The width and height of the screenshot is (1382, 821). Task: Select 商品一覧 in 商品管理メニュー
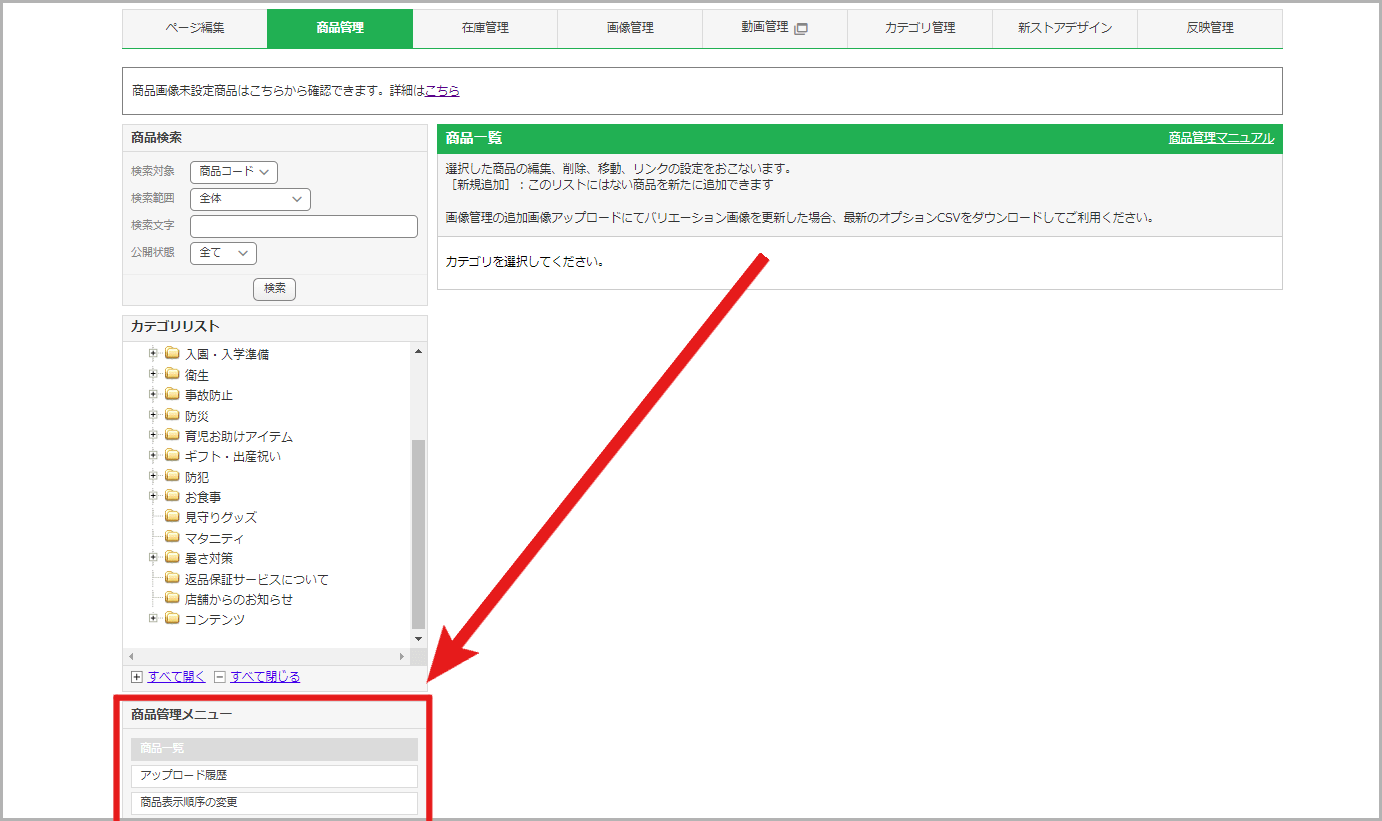coord(274,749)
